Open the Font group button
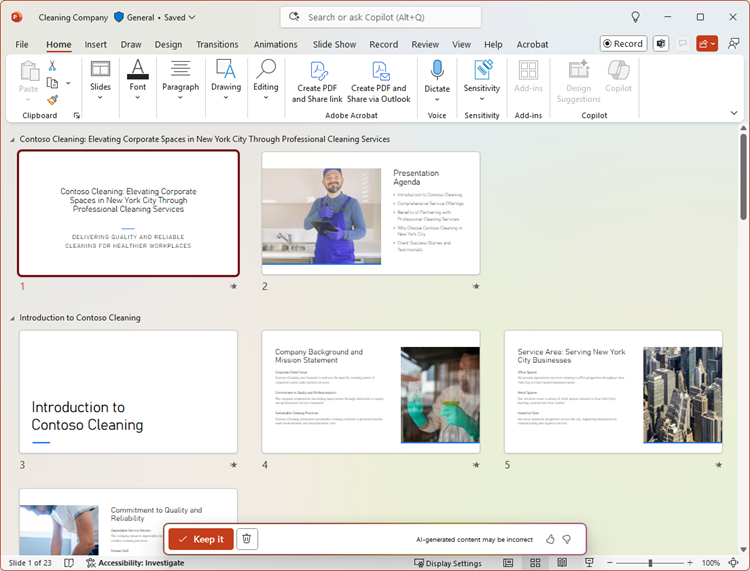750x571 pixels. click(x=138, y=80)
